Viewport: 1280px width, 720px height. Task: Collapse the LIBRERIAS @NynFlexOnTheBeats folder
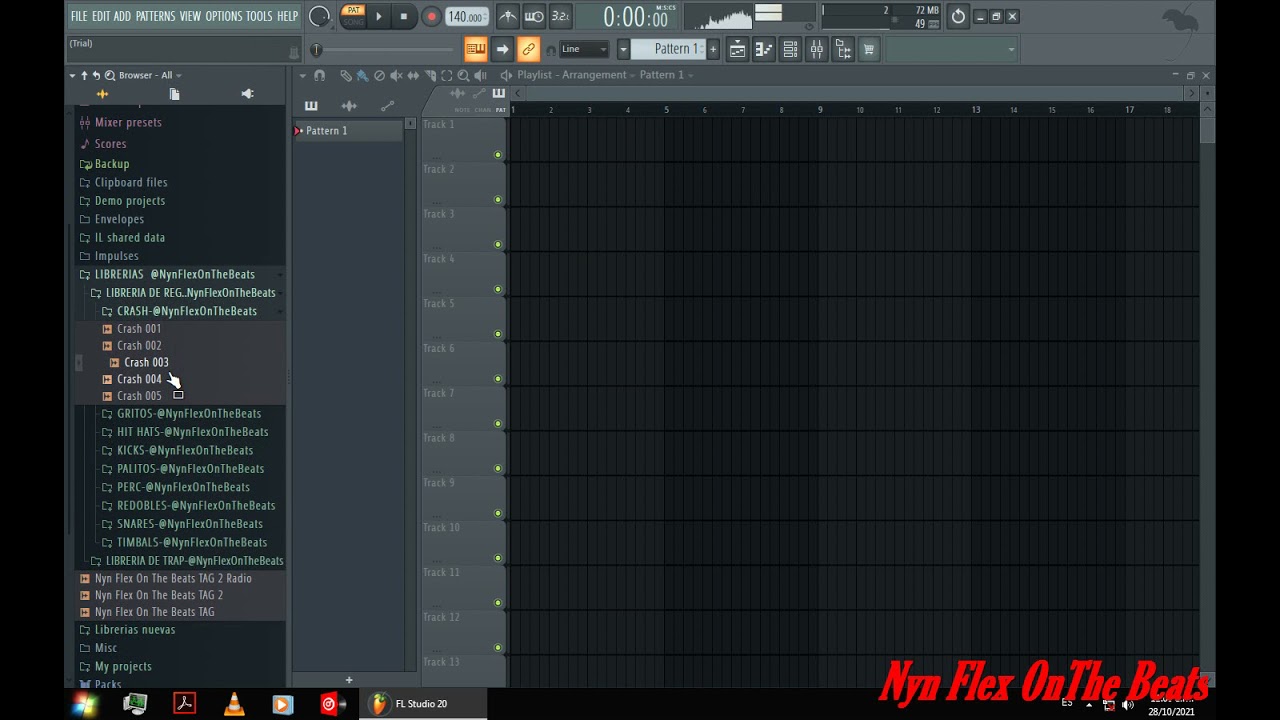[x=174, y=274]
